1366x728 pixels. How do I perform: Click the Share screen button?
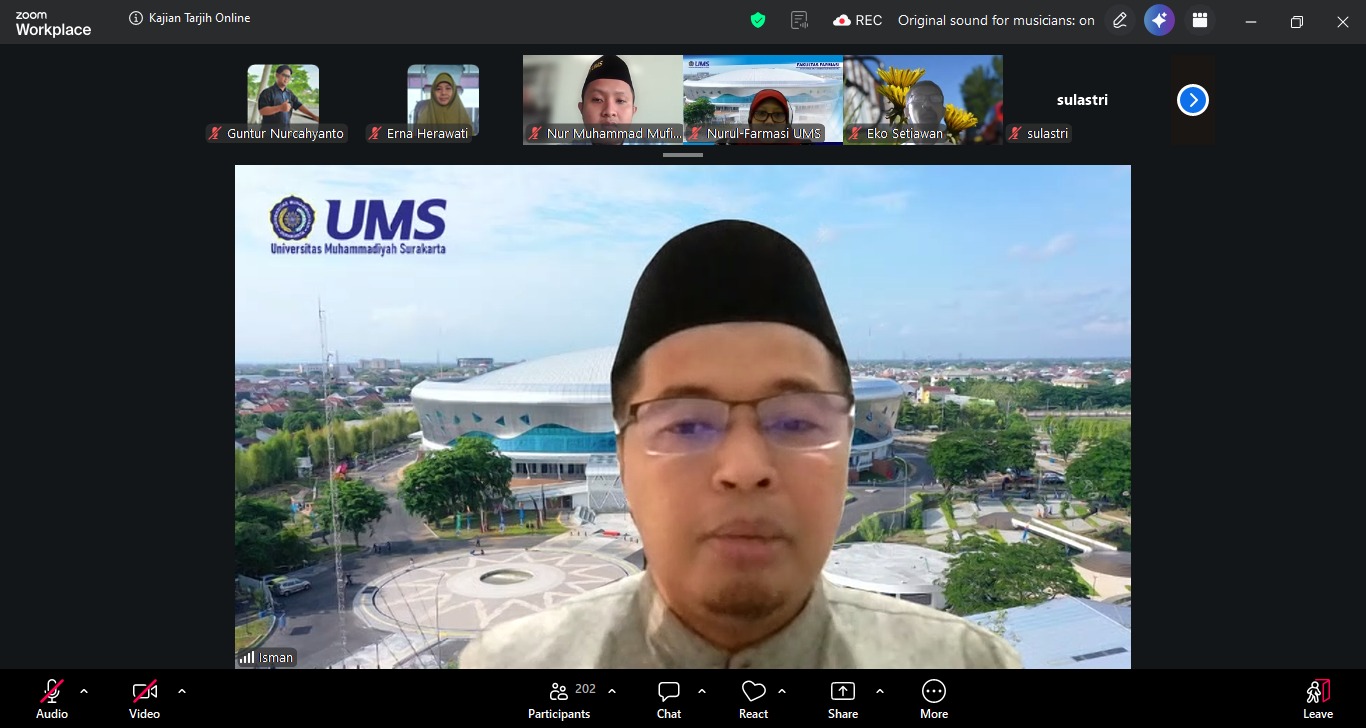click(843, 700)
